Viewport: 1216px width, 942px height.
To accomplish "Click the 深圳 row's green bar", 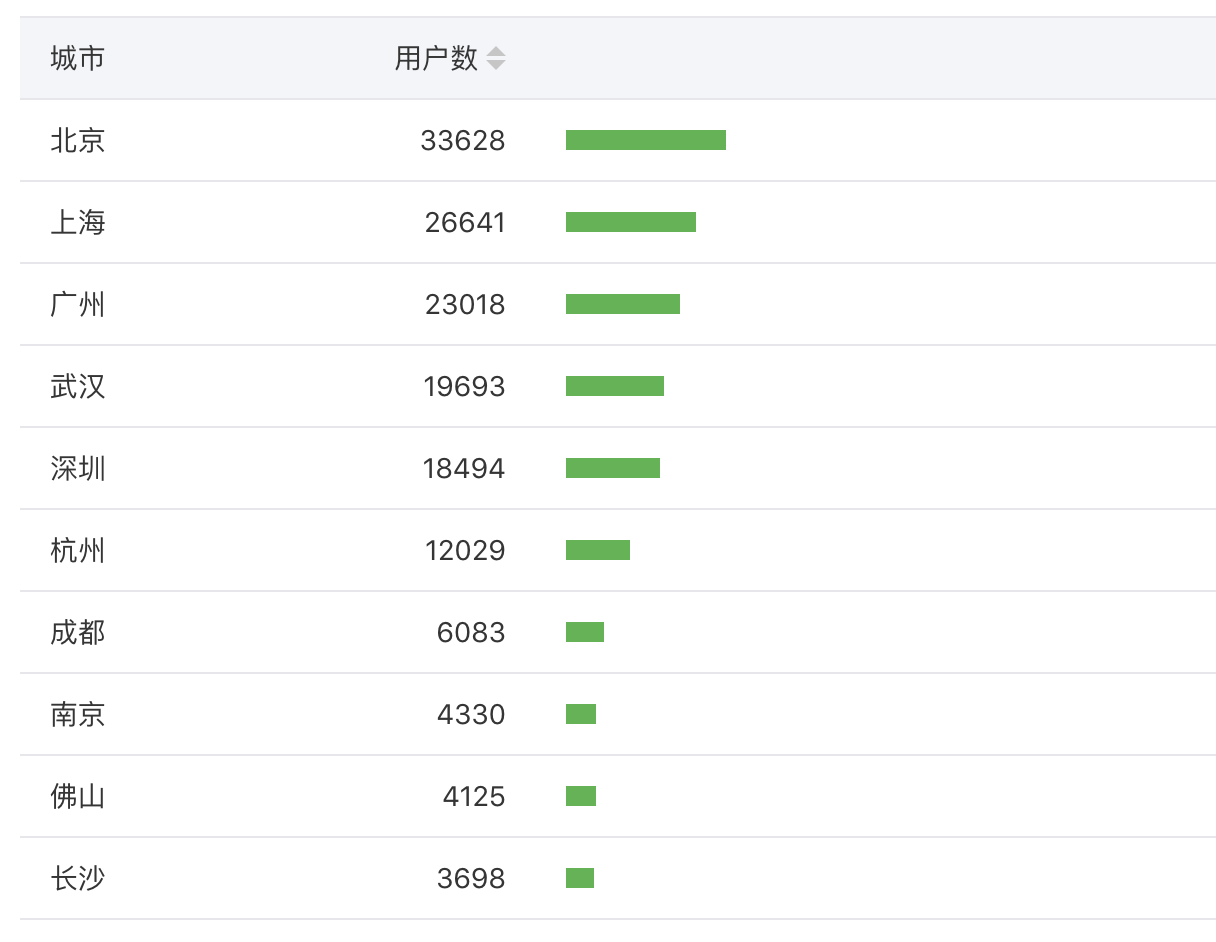I will coord(612,469).
